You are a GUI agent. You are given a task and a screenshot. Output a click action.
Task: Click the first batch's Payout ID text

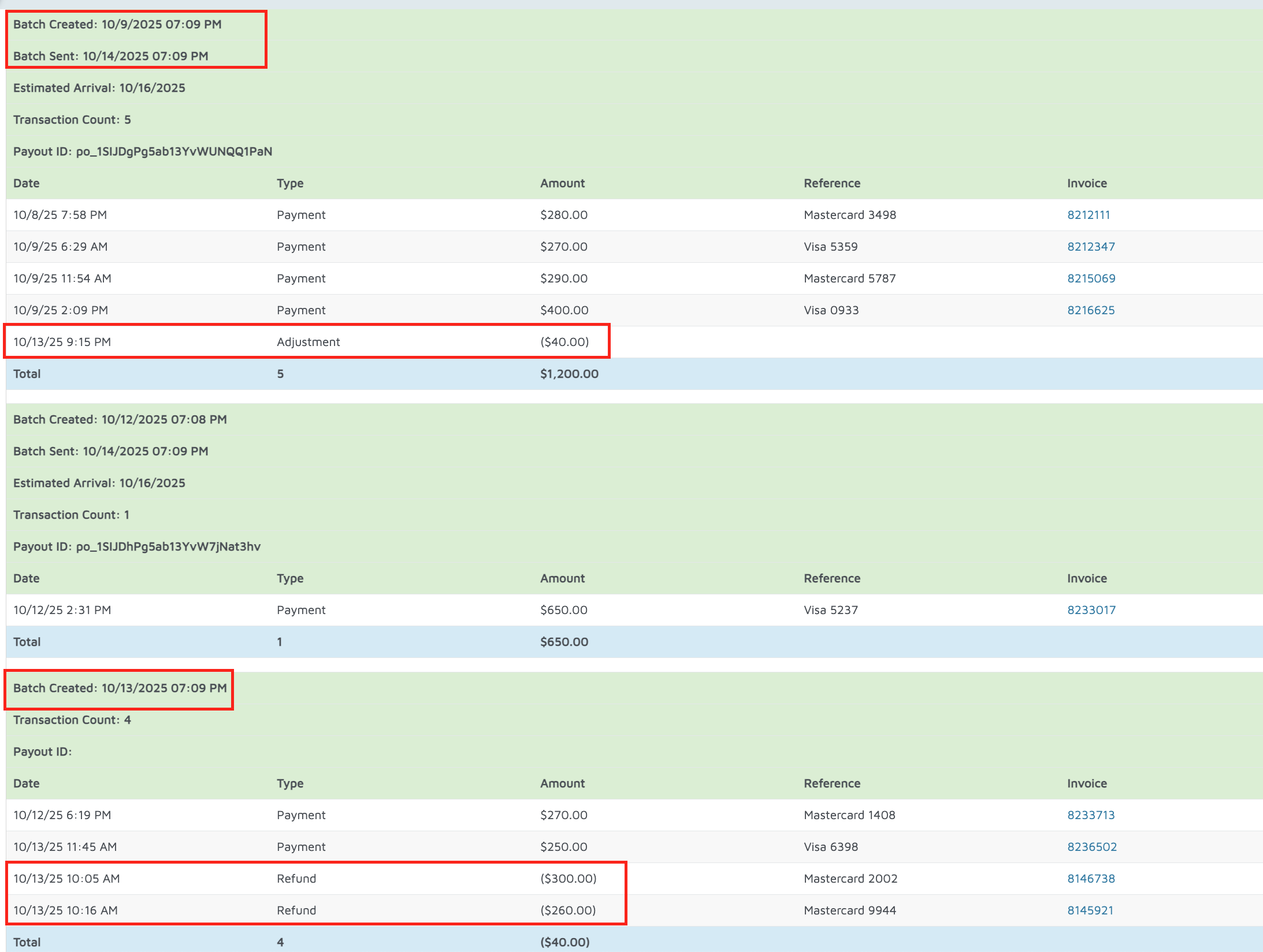(x=143, y=151)
